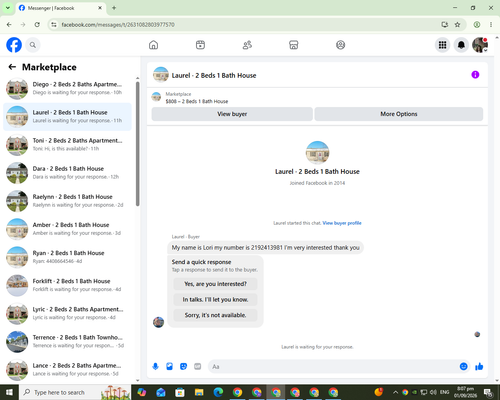The width and height of the screenshot is (500, 400).
Task: Open the Lyric 2 Beds 2 Baths conversation
Action: (x=67, y=313)
